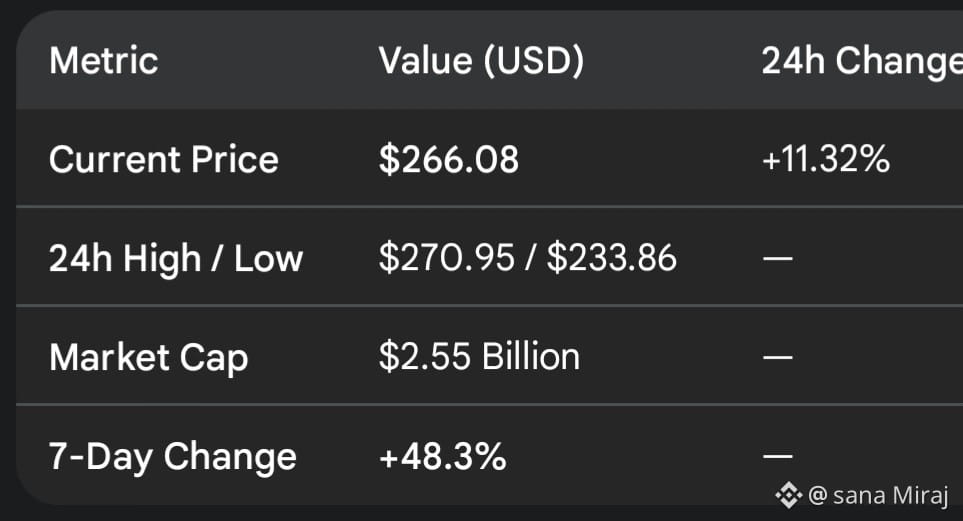The height and width of the screenshot is (521, 963).
Task: Click the dash in Market Cap row
Action: click(778, 356)
